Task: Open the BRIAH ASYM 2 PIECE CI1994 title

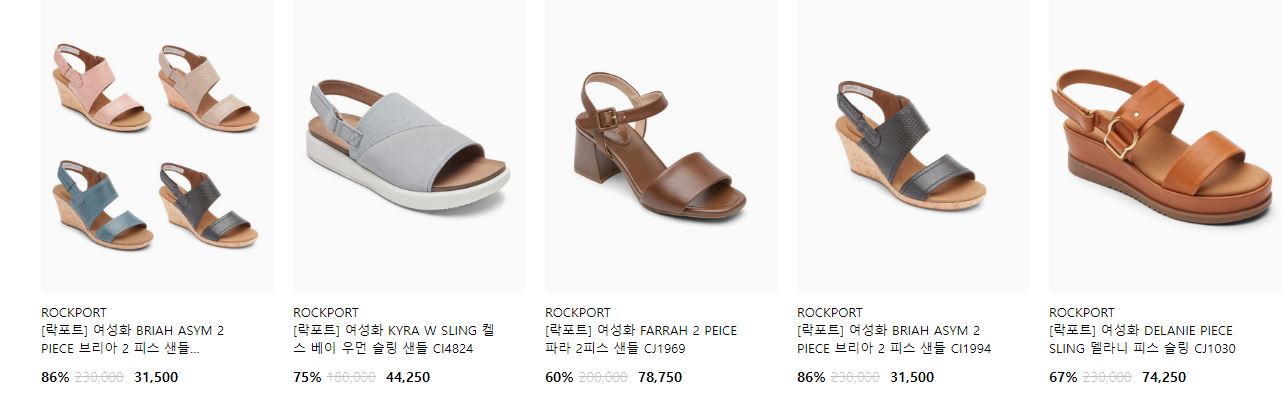Action: pyautogui.click(x=894, y=340)
